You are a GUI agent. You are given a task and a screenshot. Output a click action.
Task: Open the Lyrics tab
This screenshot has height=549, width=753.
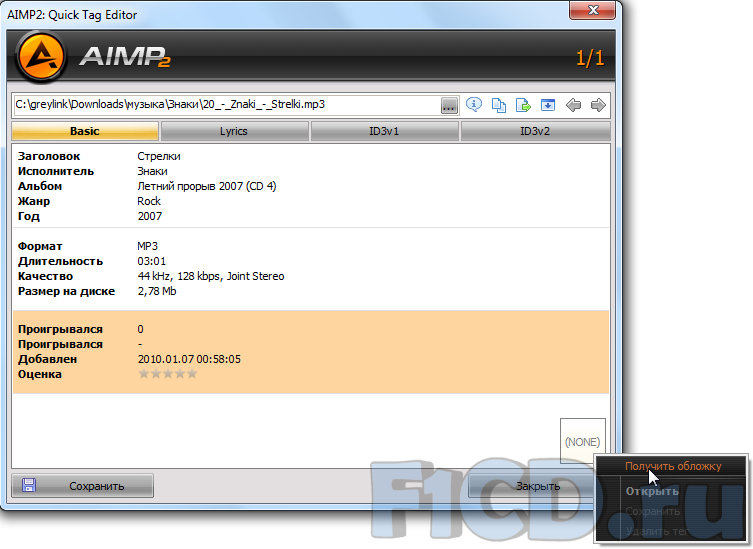click(234, 131)
